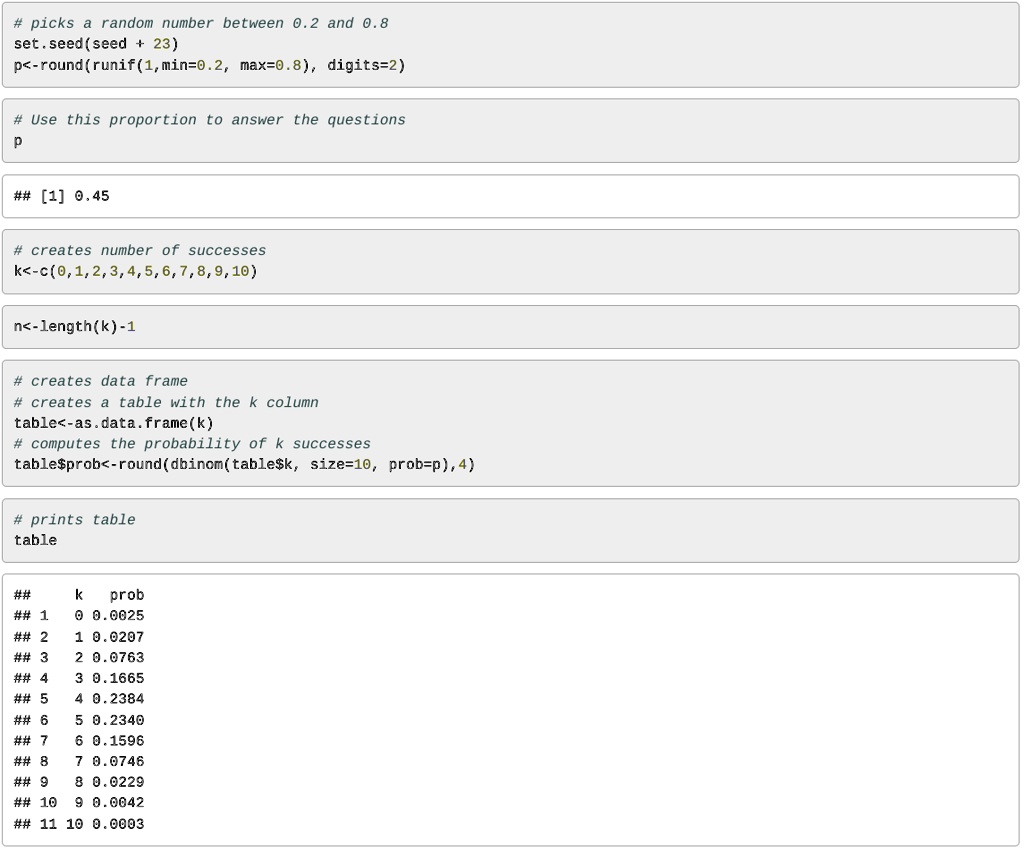Click the set.seed(seed + 23) code line
Screen dimensions: 1024x850
(x=96, y=44)
